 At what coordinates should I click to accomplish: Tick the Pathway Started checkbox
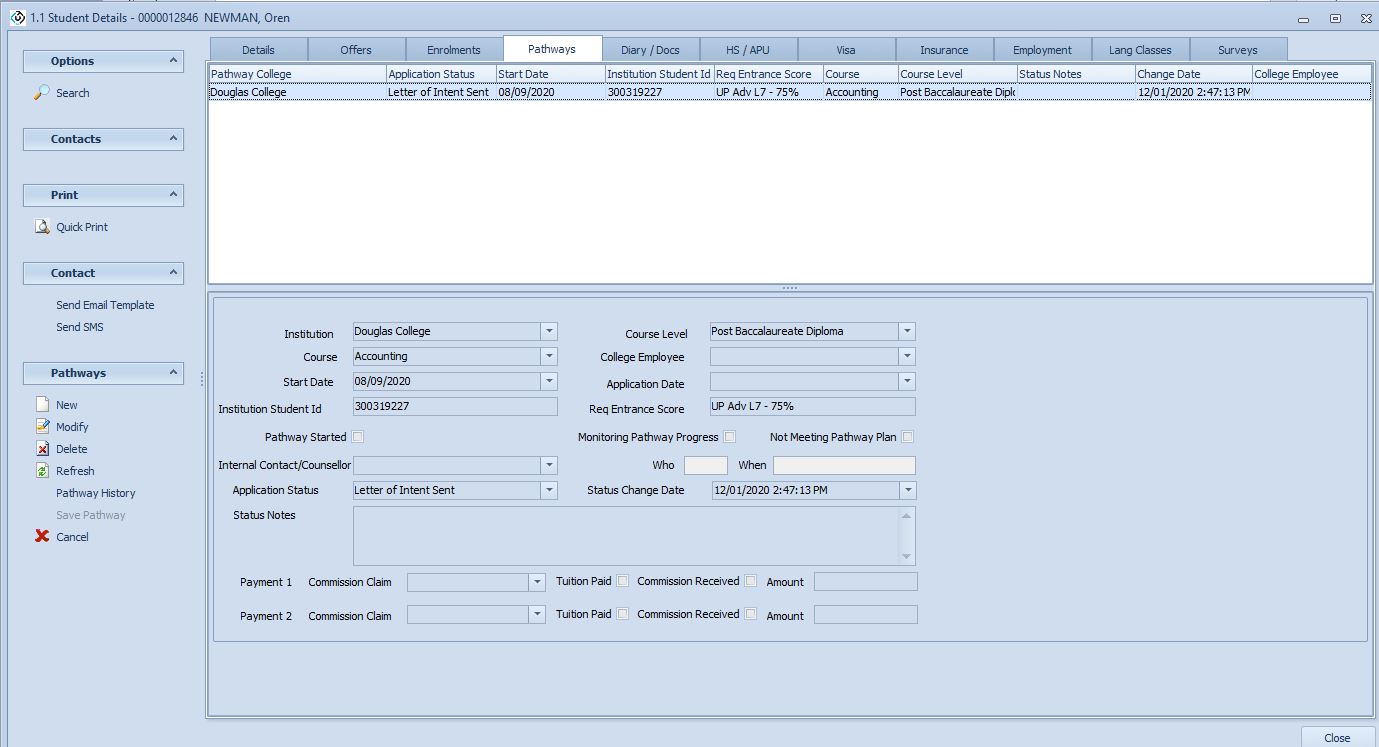pos(358,437)
